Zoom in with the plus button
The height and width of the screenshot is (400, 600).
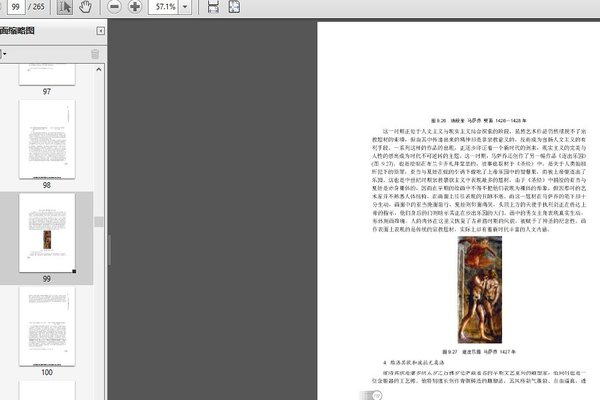point(135,7)
